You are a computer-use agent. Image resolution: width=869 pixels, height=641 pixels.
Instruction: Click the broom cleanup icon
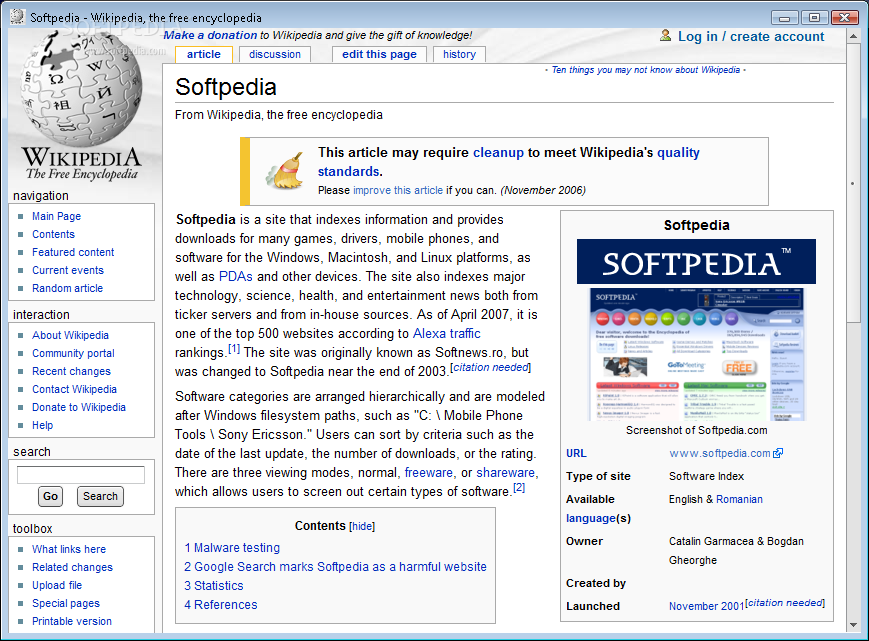(x=285, y=171)
